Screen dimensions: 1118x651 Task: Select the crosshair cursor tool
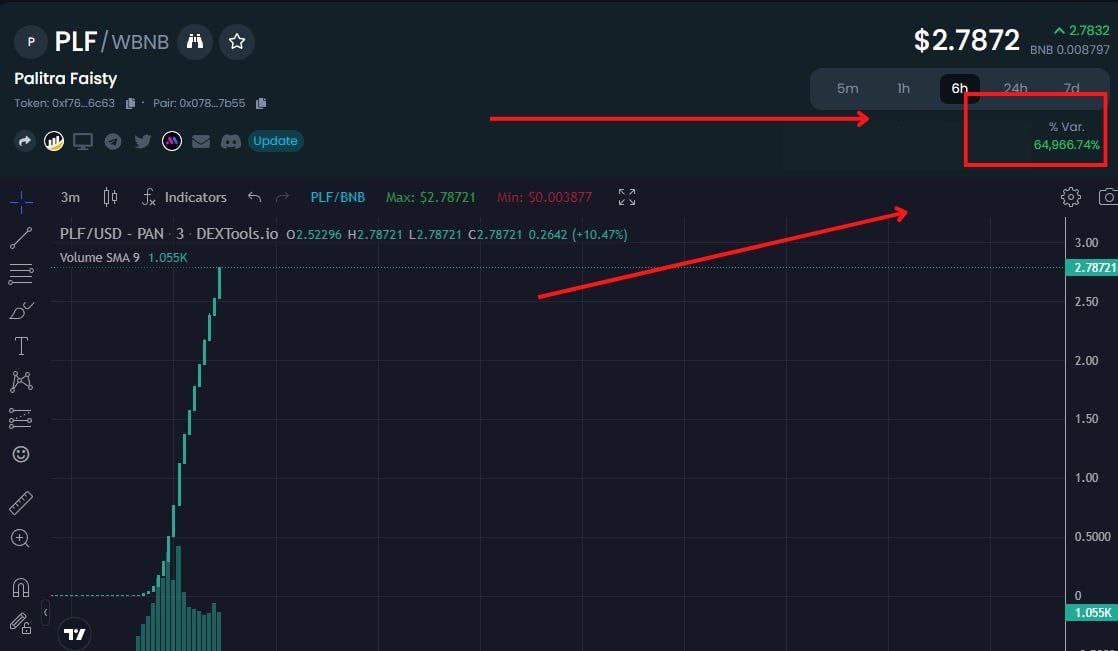click(21, 202)
